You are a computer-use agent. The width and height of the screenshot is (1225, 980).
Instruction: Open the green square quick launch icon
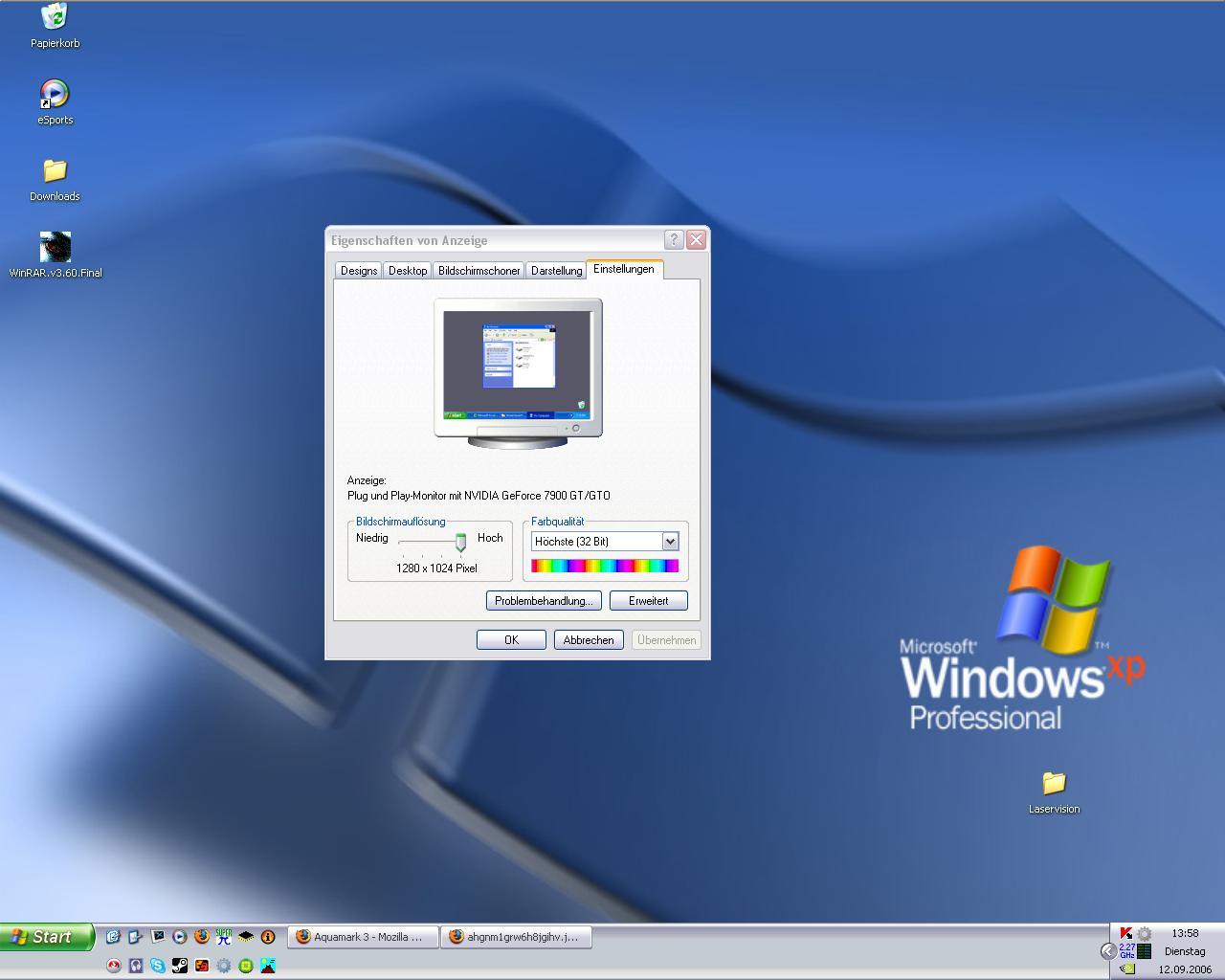246,966
